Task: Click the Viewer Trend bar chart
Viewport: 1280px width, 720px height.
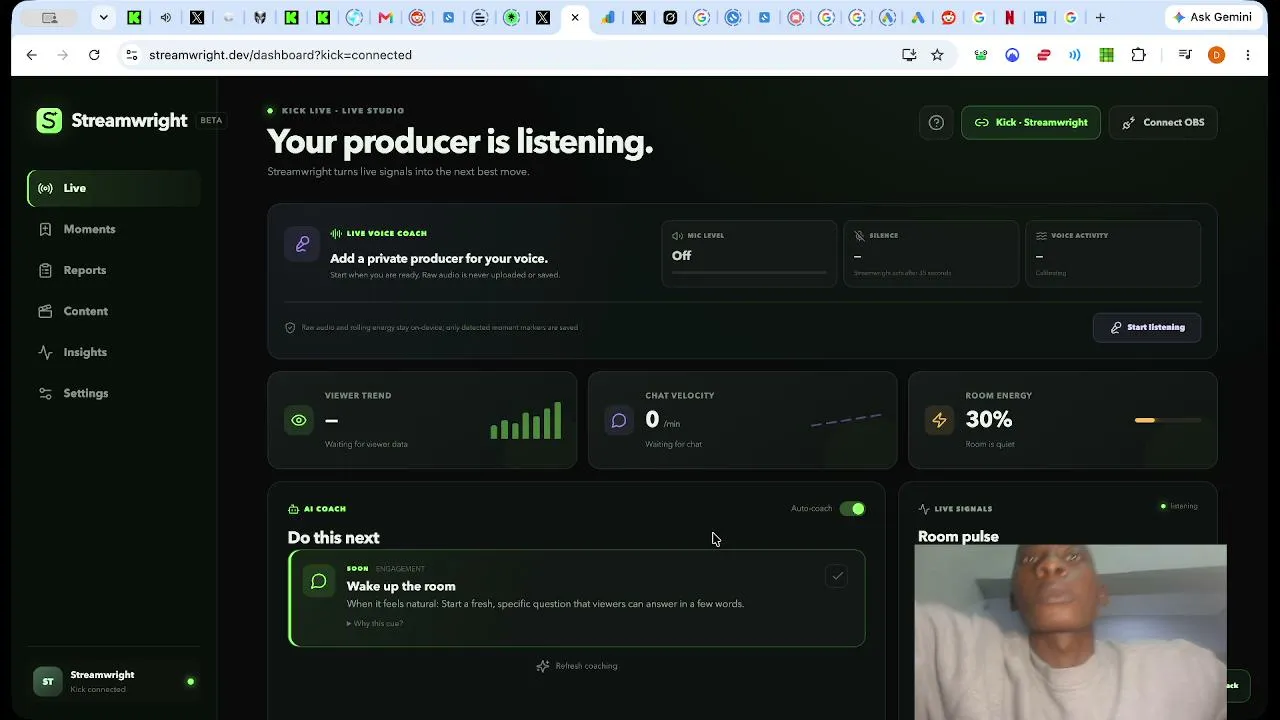Action: (526, 420)
